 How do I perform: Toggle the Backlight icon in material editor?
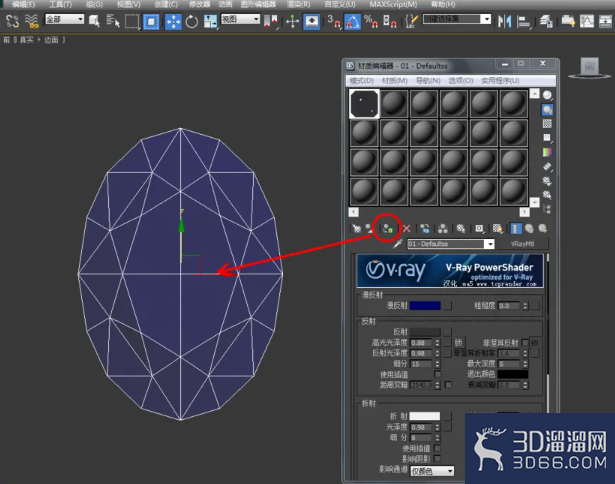click(x=547, y=109)
